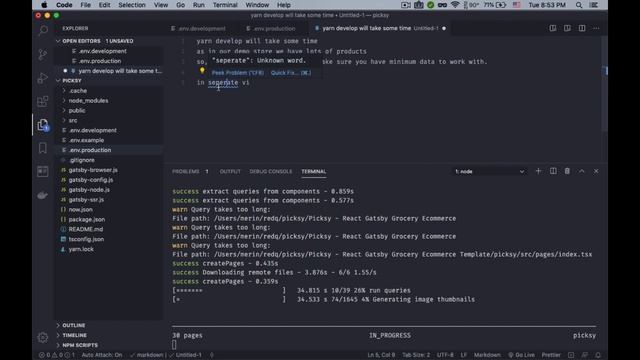Viewport: 640px width, 360px height.
Task: Open editor More Actions ellipsis
Action: click(x=596, y=28)
